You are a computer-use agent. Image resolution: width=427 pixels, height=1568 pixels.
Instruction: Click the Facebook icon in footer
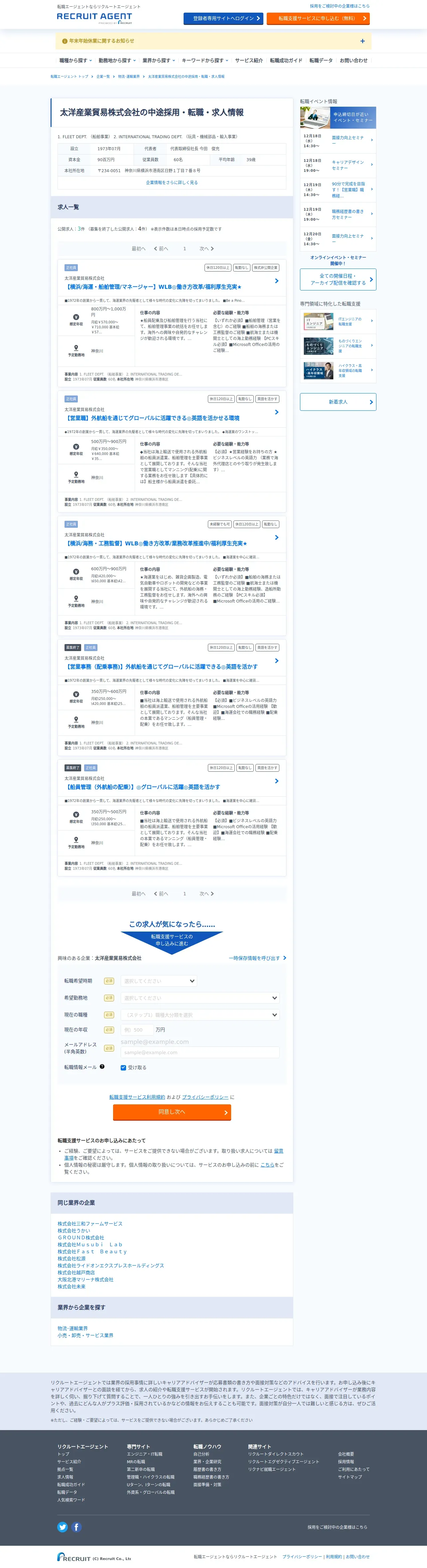(x=76, y=1526)
